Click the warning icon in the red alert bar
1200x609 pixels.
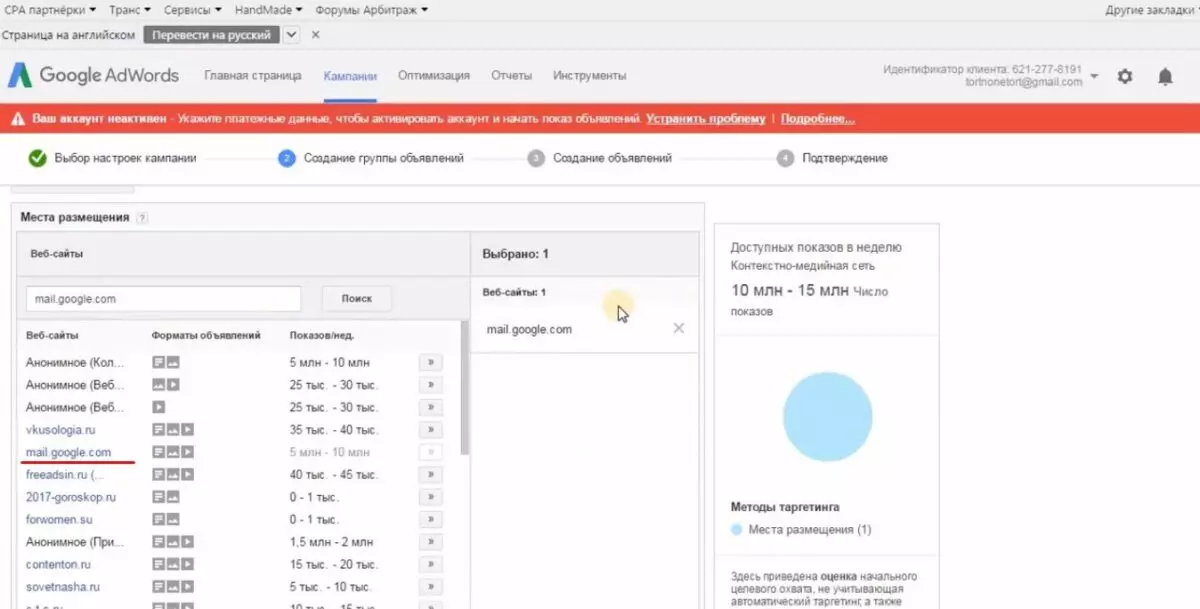tap(17, 118)
